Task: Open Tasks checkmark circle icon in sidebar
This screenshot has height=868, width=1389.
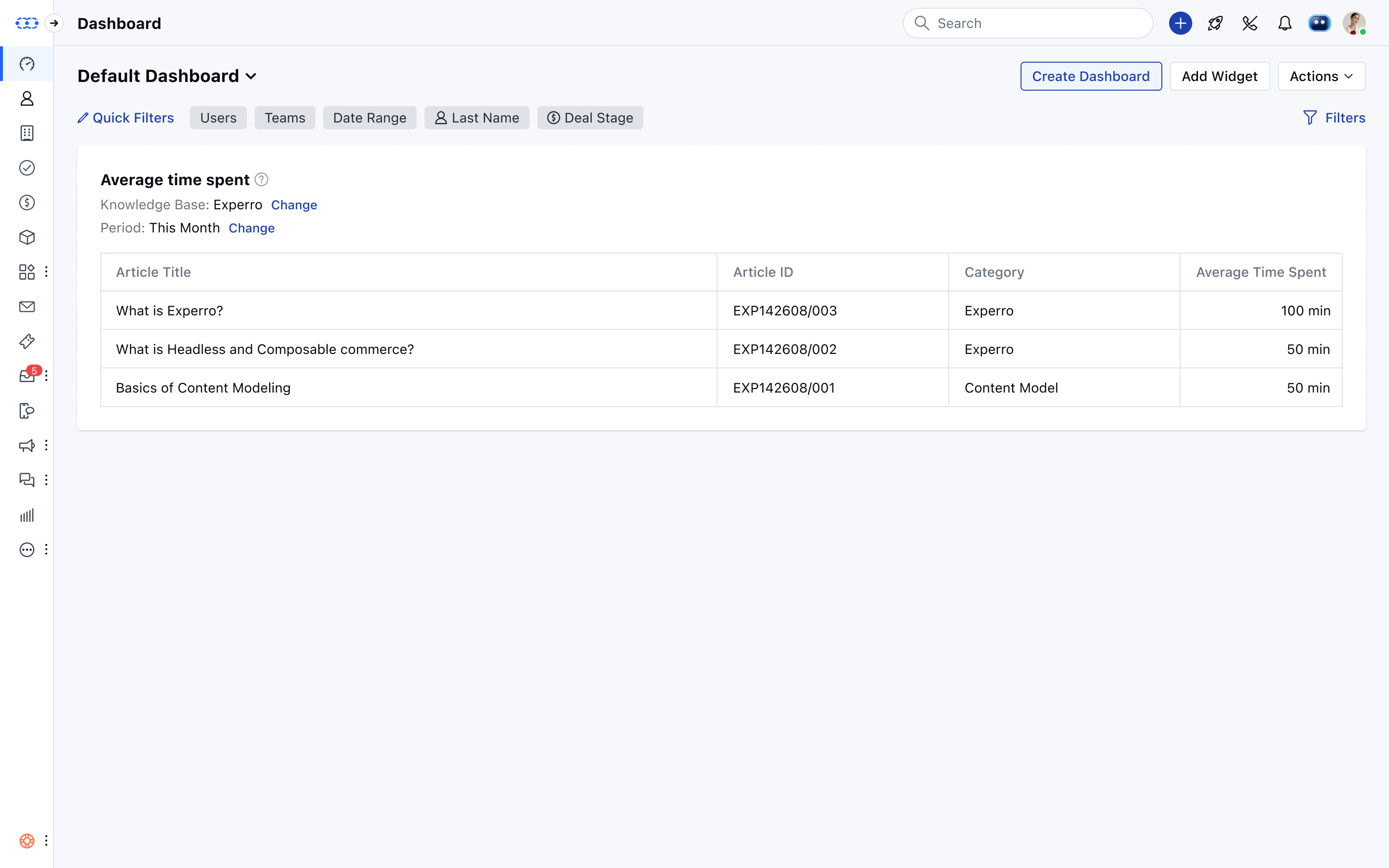Action: coord(27,168)
